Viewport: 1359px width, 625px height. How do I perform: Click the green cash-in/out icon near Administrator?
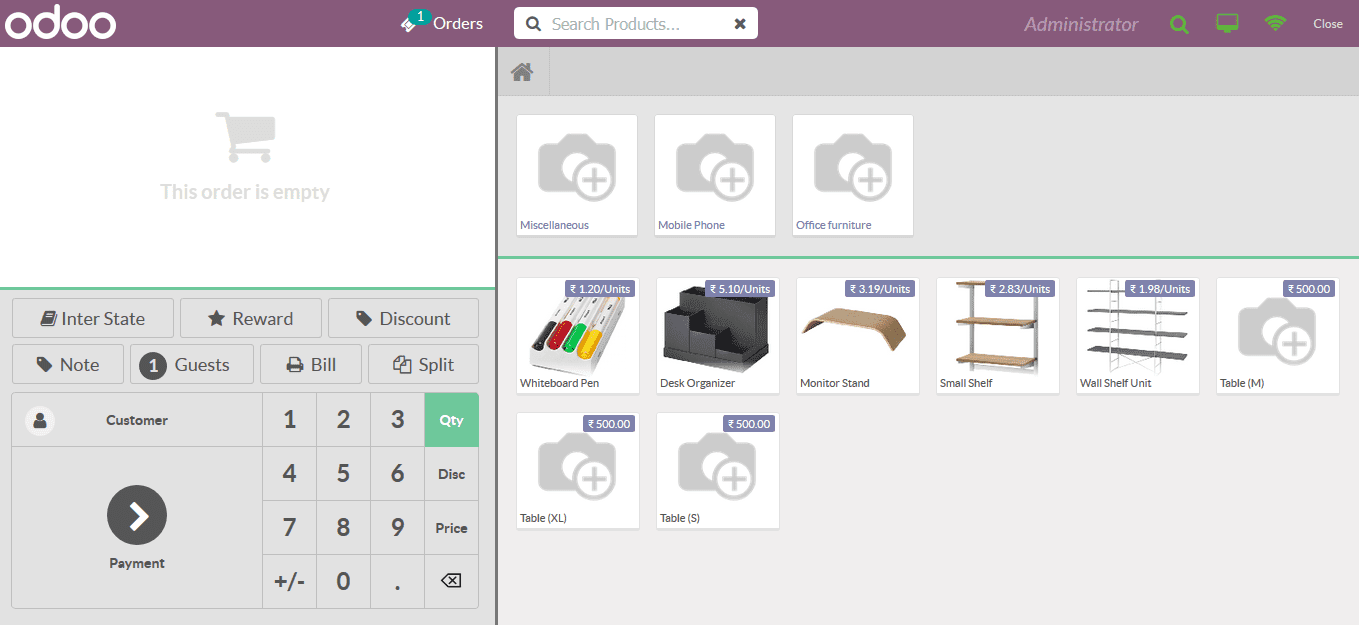point(1178,23)
